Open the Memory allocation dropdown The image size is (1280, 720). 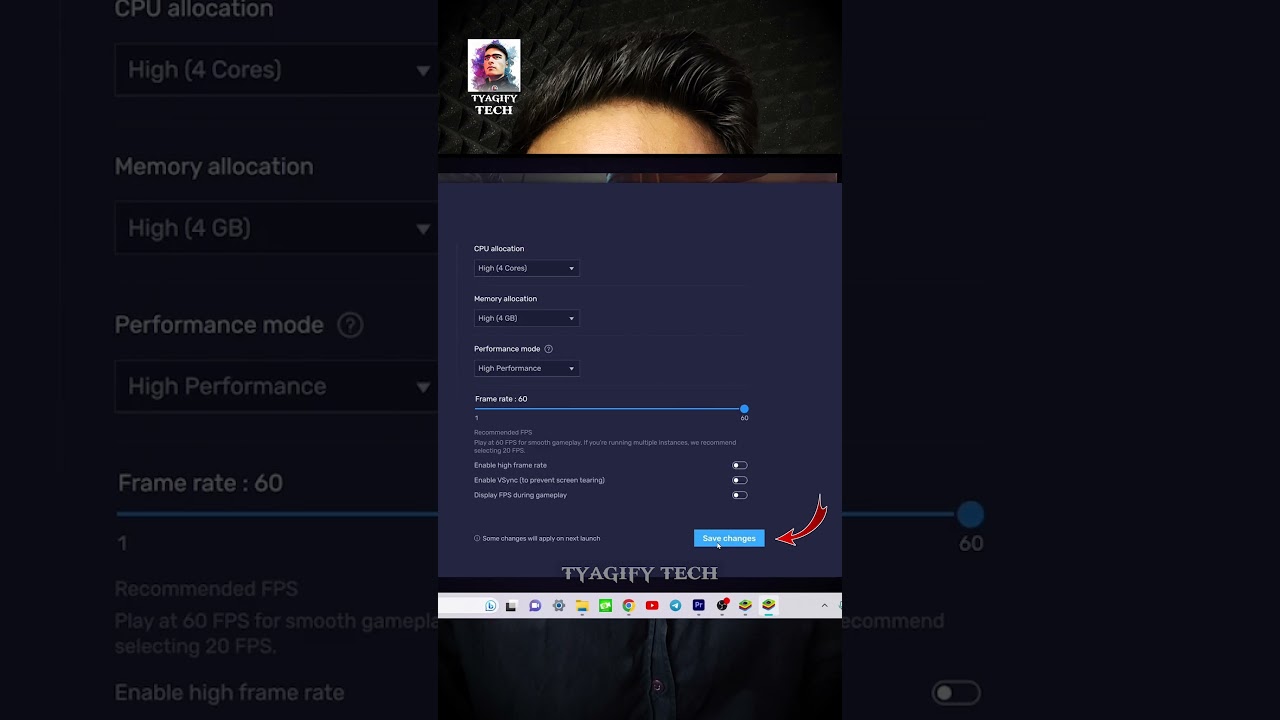[x=526, y=318]
